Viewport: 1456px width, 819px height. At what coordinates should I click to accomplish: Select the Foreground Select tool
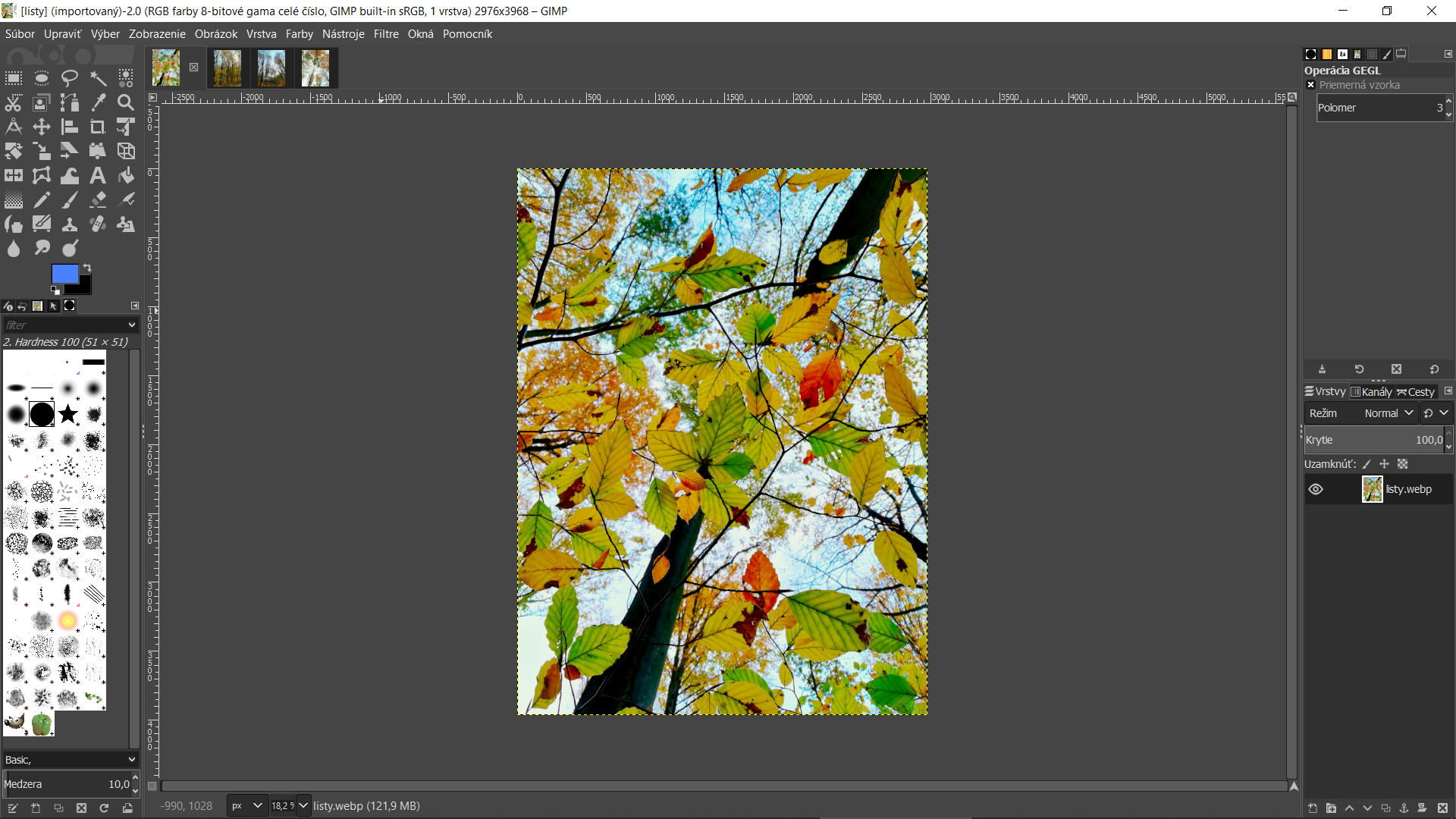[42, 102]
